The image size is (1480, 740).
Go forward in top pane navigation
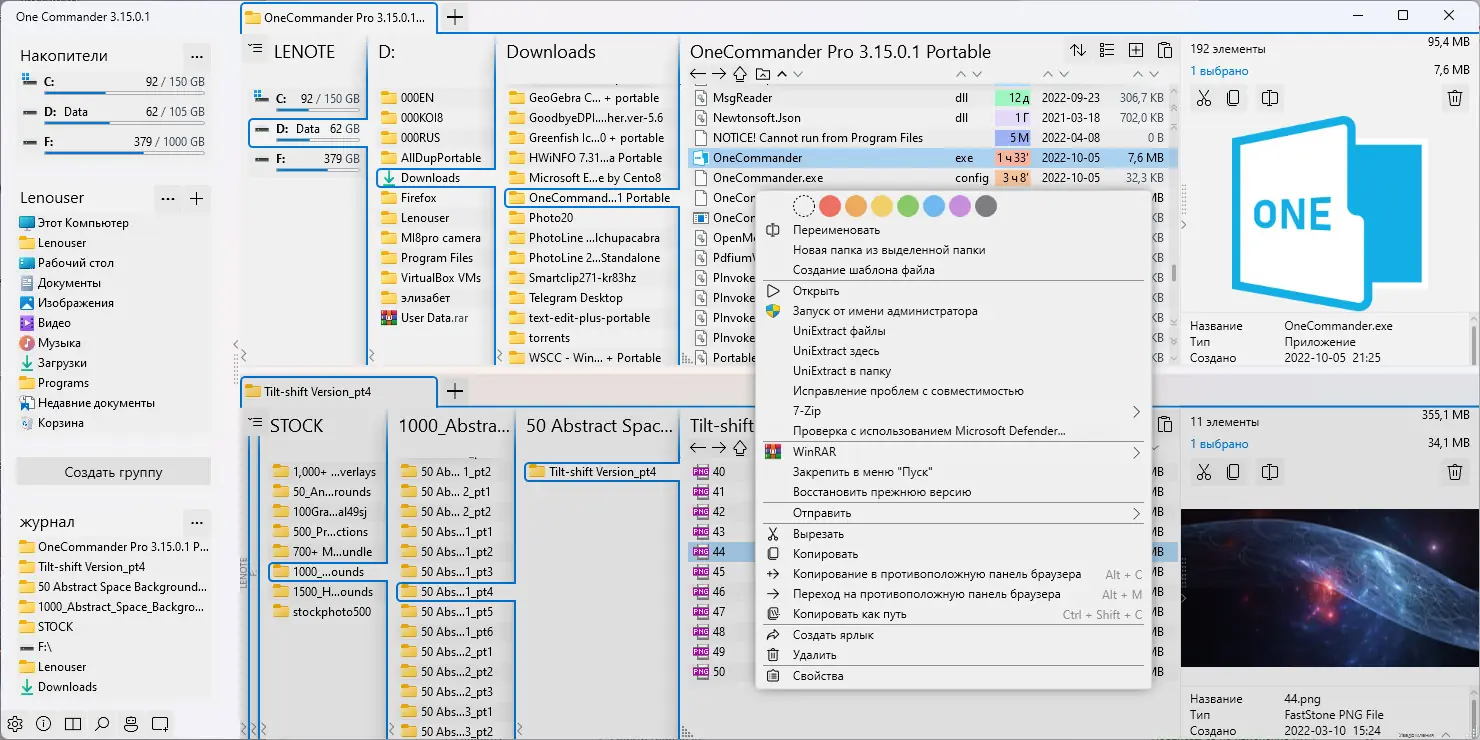[719, 74]
